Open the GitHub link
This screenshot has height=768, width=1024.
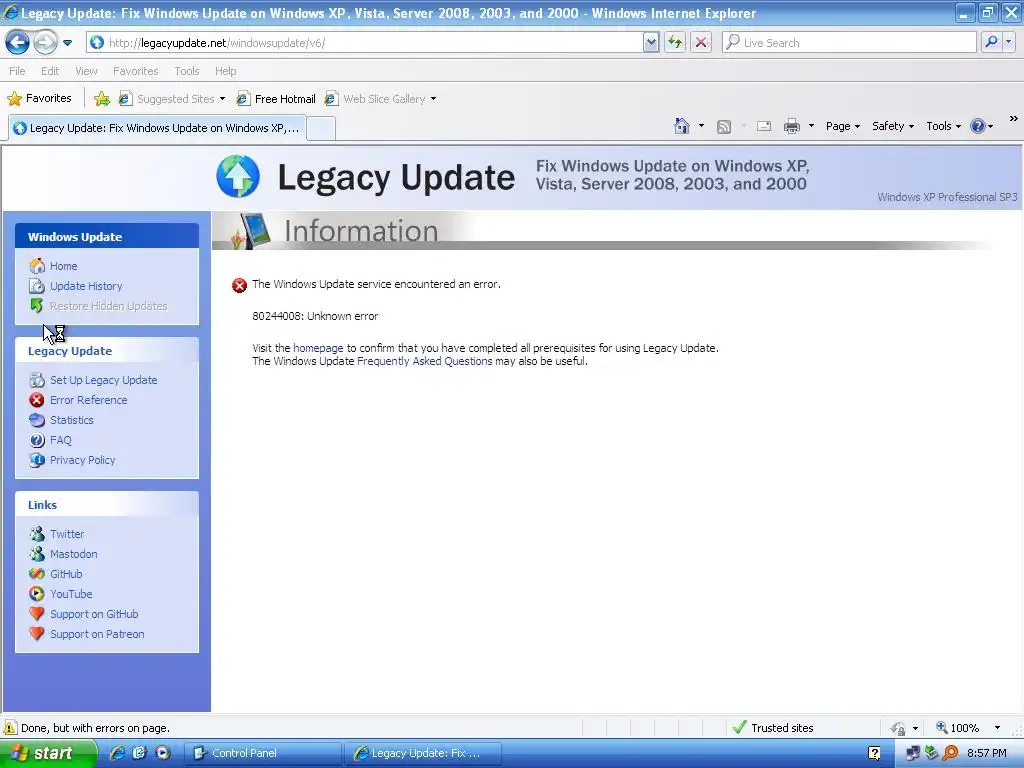coord(66,574)
